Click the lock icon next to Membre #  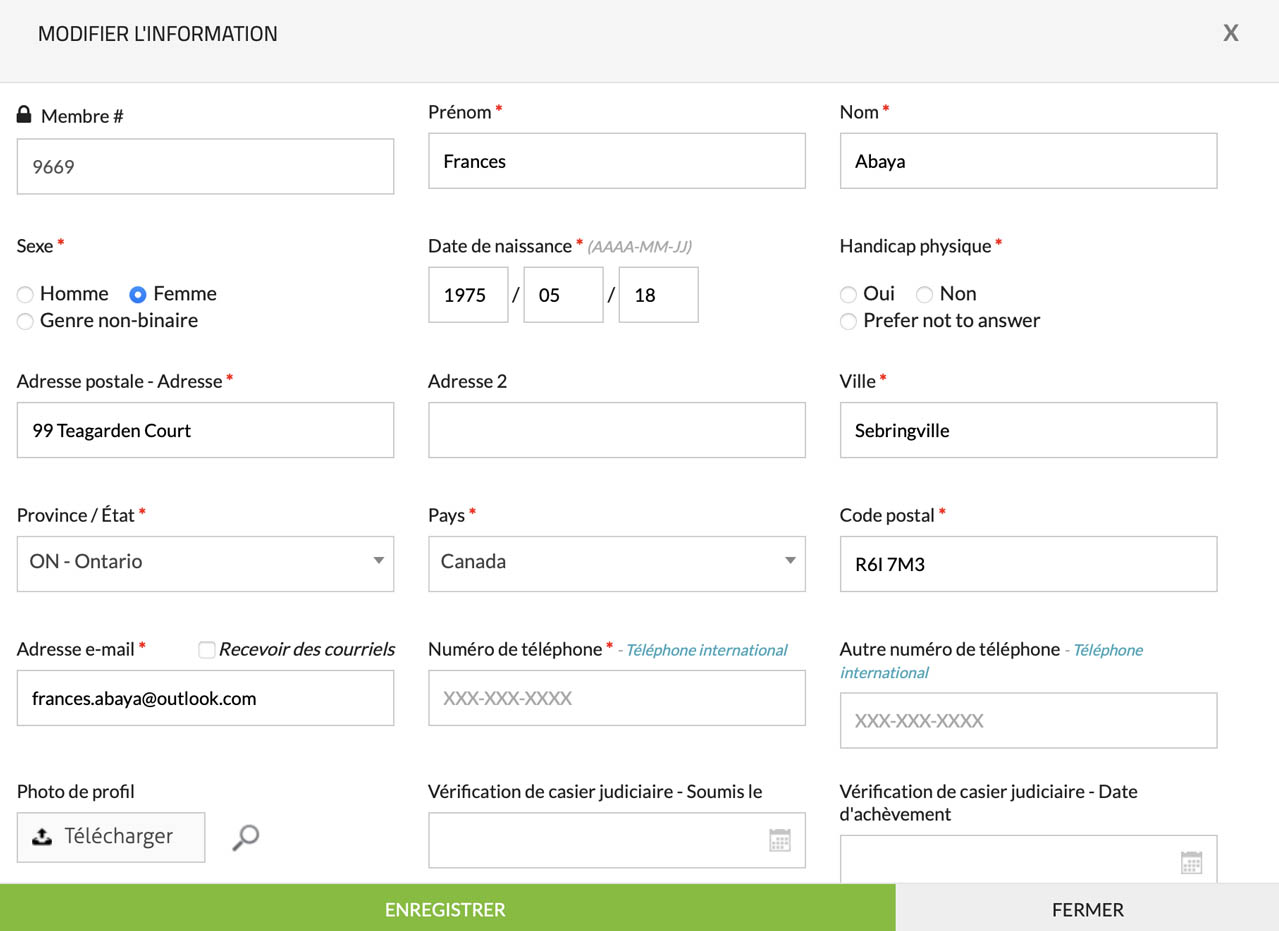pos(25,115)
